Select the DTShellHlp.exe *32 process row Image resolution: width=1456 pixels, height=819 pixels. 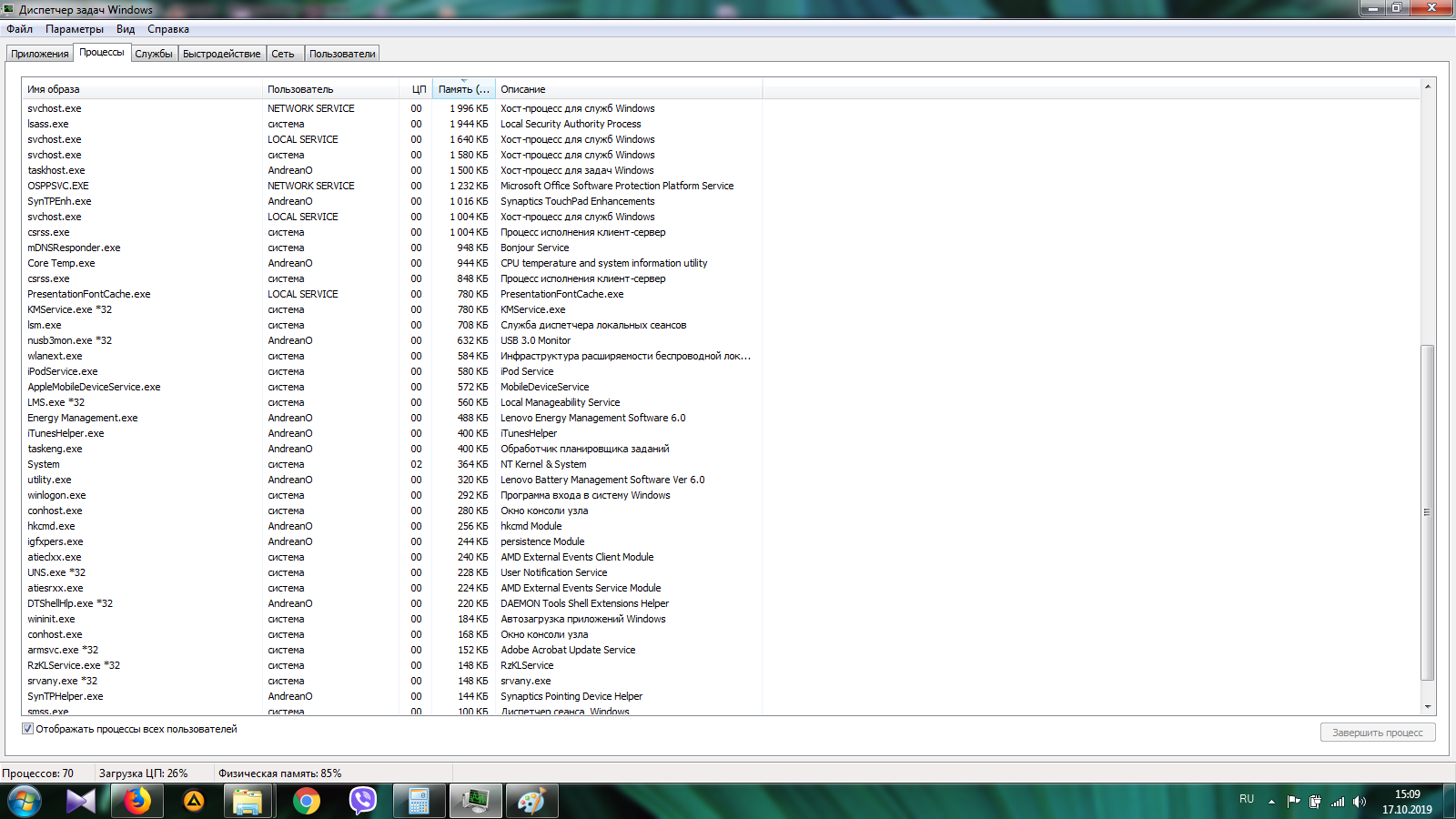(x=391, y=603)
